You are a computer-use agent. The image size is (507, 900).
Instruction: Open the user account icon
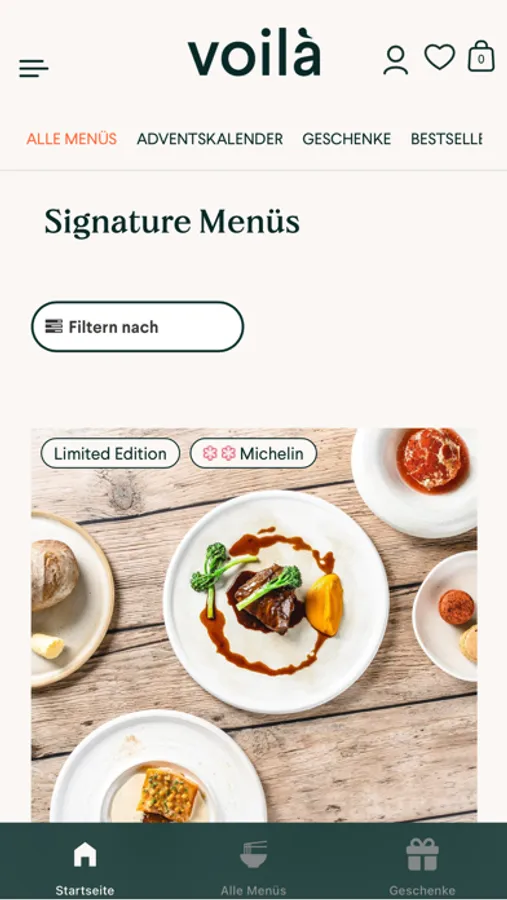tap(396, 60)
